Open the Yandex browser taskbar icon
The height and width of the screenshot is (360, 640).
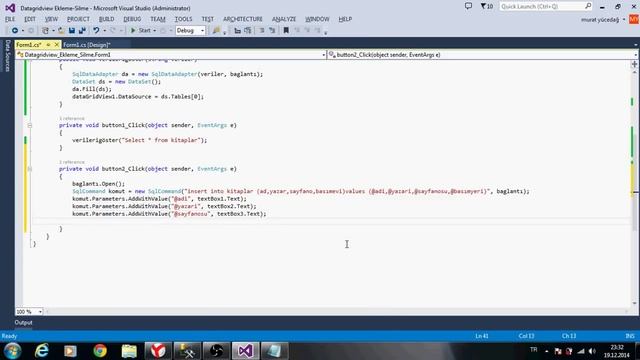coord(158,351)
